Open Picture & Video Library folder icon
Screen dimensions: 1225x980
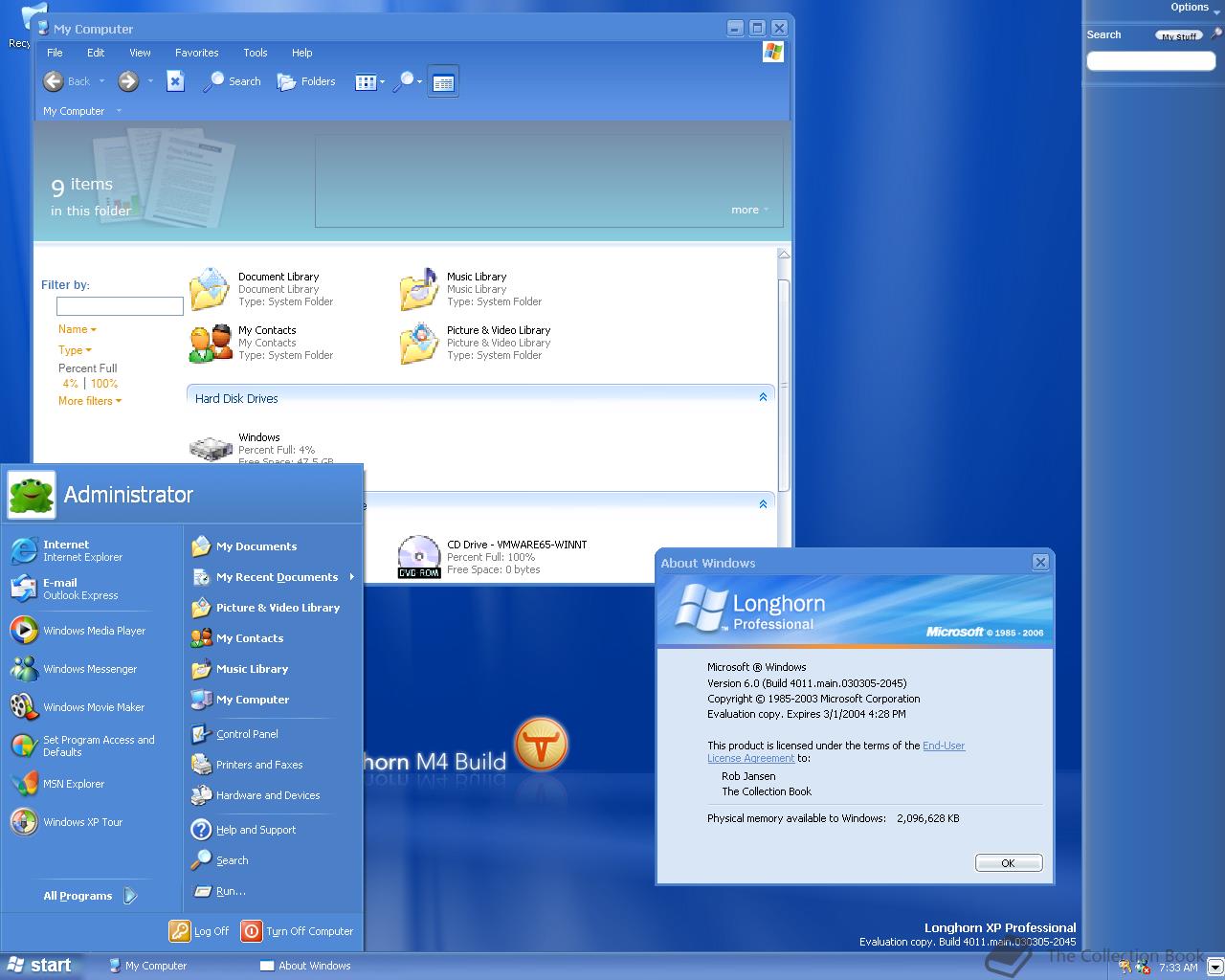point(419,343)
